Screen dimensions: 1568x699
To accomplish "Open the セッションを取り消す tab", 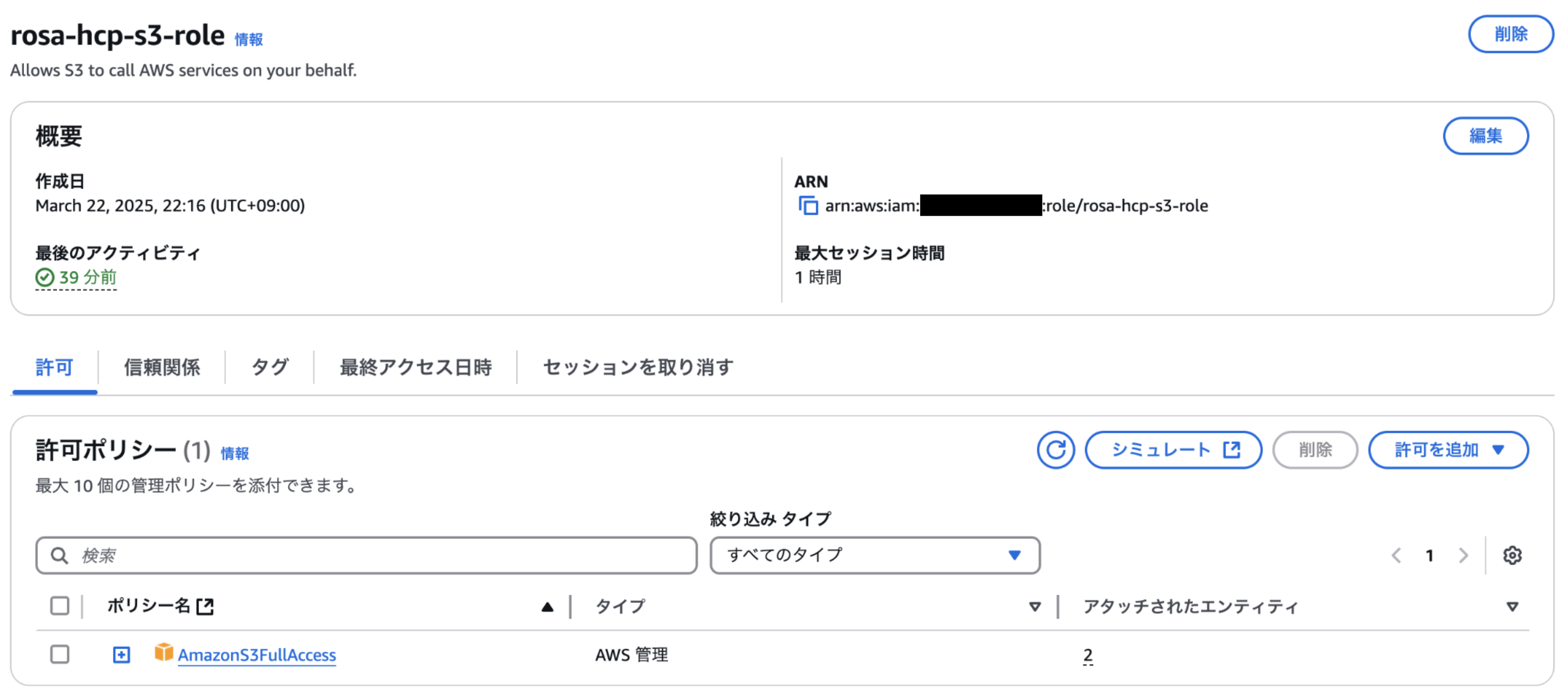I will click(x=638, y=368).
